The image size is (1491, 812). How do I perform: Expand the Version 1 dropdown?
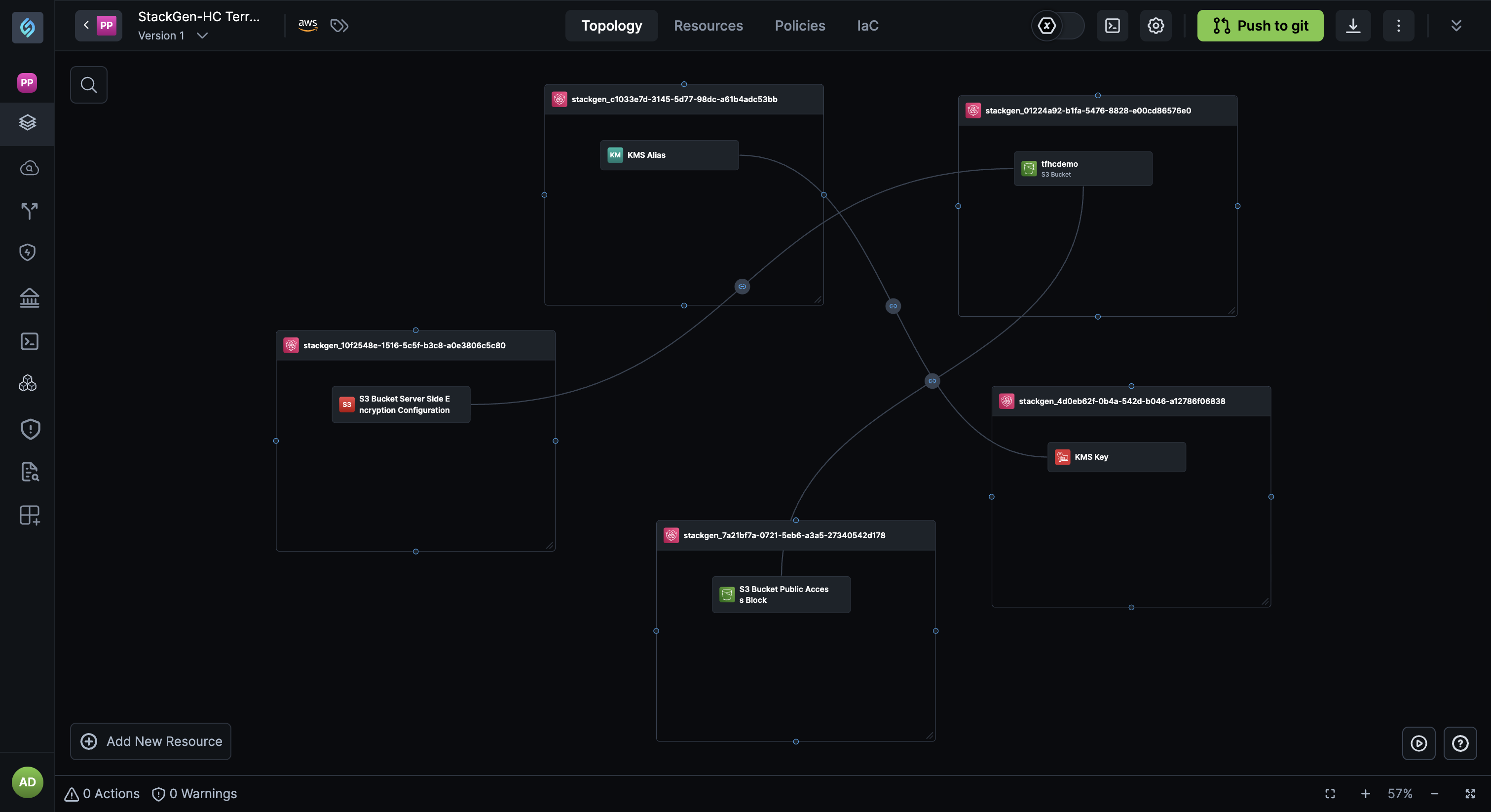[x=202, y=36]
